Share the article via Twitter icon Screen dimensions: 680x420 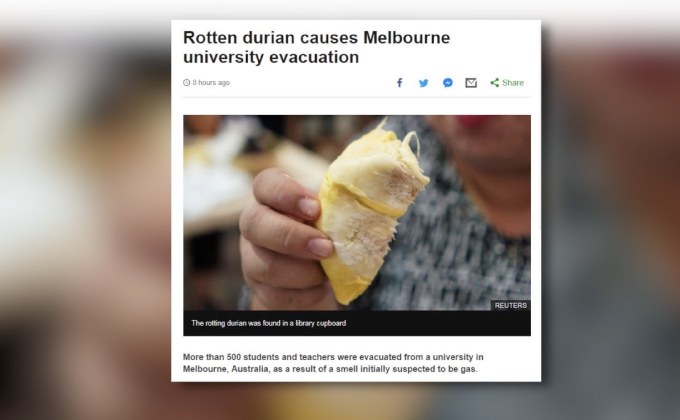pos(424,83)
